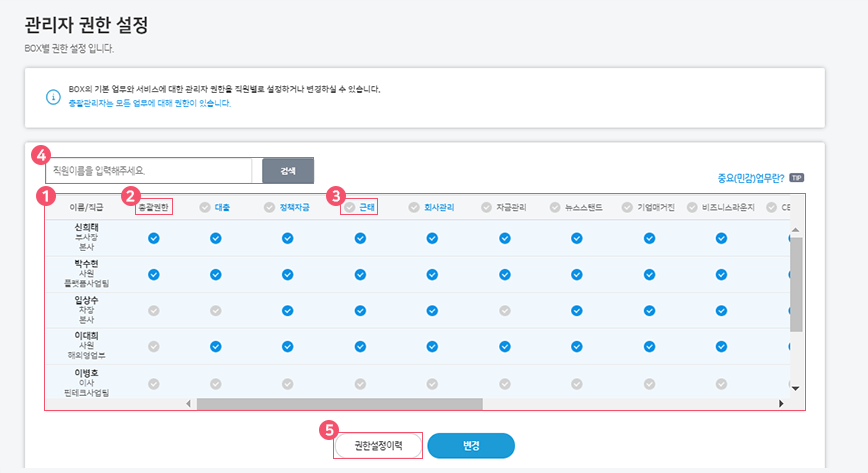The width and height of the screenshot is (868, 473).
Task: Toggle the 근태 column header check icon
Action: pyautogui.click(x=350, y=207)
